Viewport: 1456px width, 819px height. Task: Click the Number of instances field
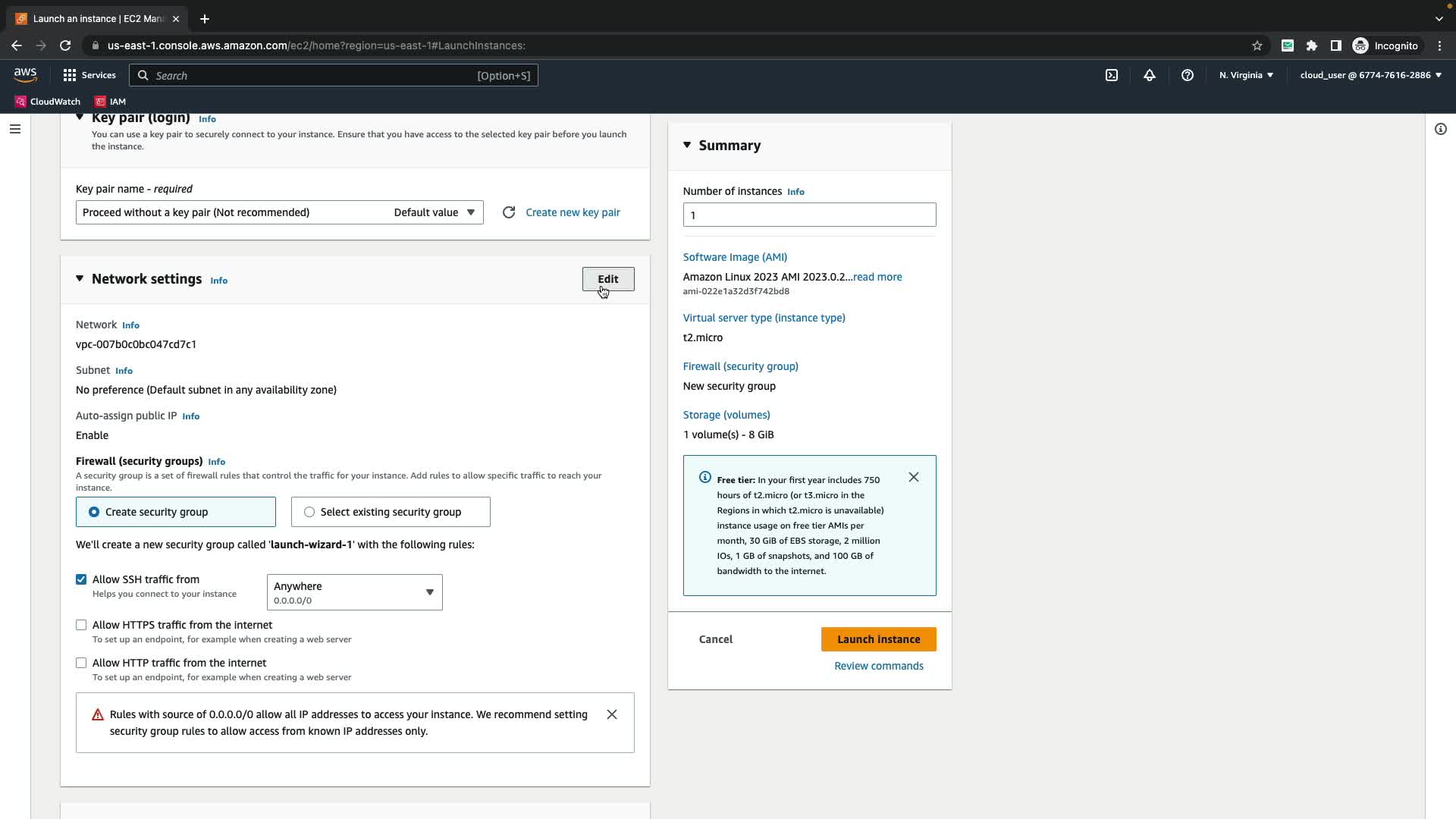[x=809, y=215]
